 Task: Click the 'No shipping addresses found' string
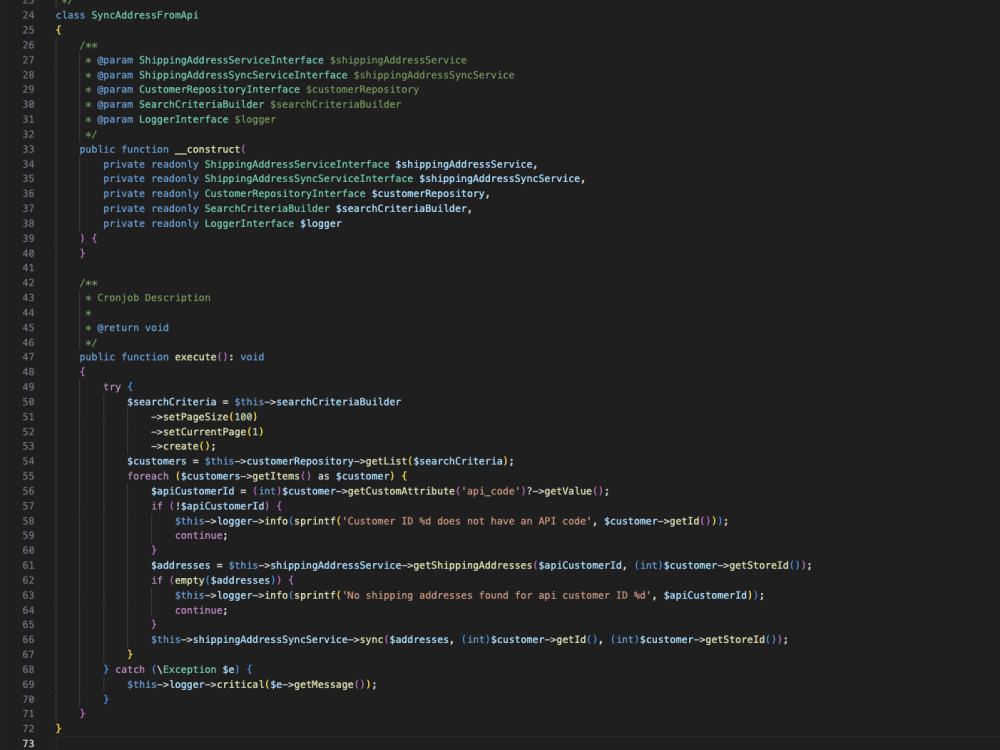(497, 596)
